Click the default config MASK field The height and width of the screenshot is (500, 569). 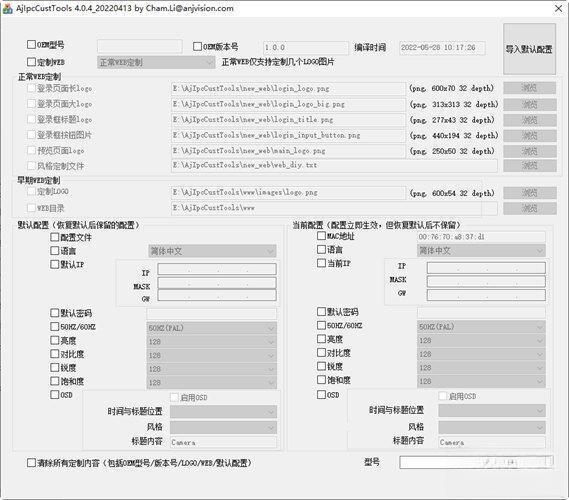pos(217,283)
